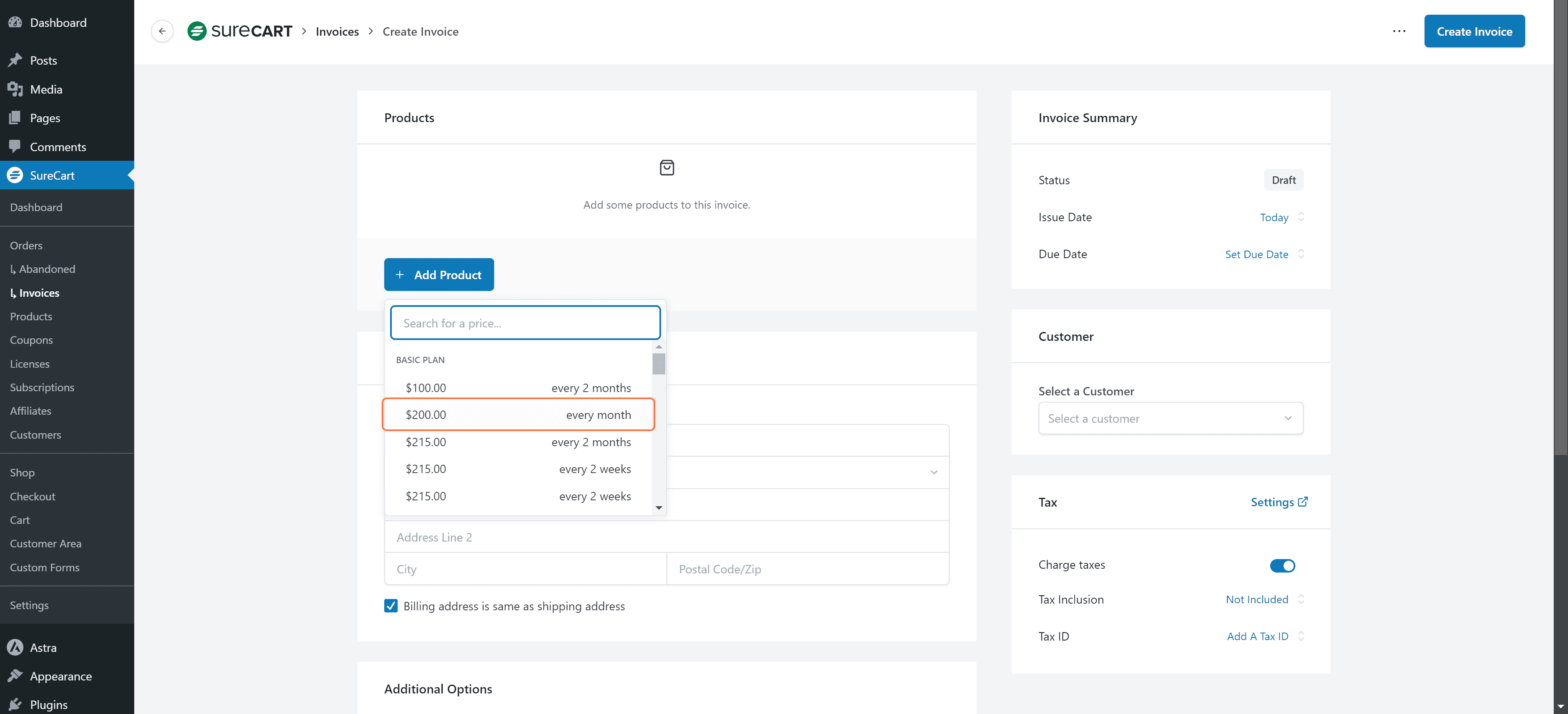Click the Comments bubble icon in sidebar

point(15,146)
